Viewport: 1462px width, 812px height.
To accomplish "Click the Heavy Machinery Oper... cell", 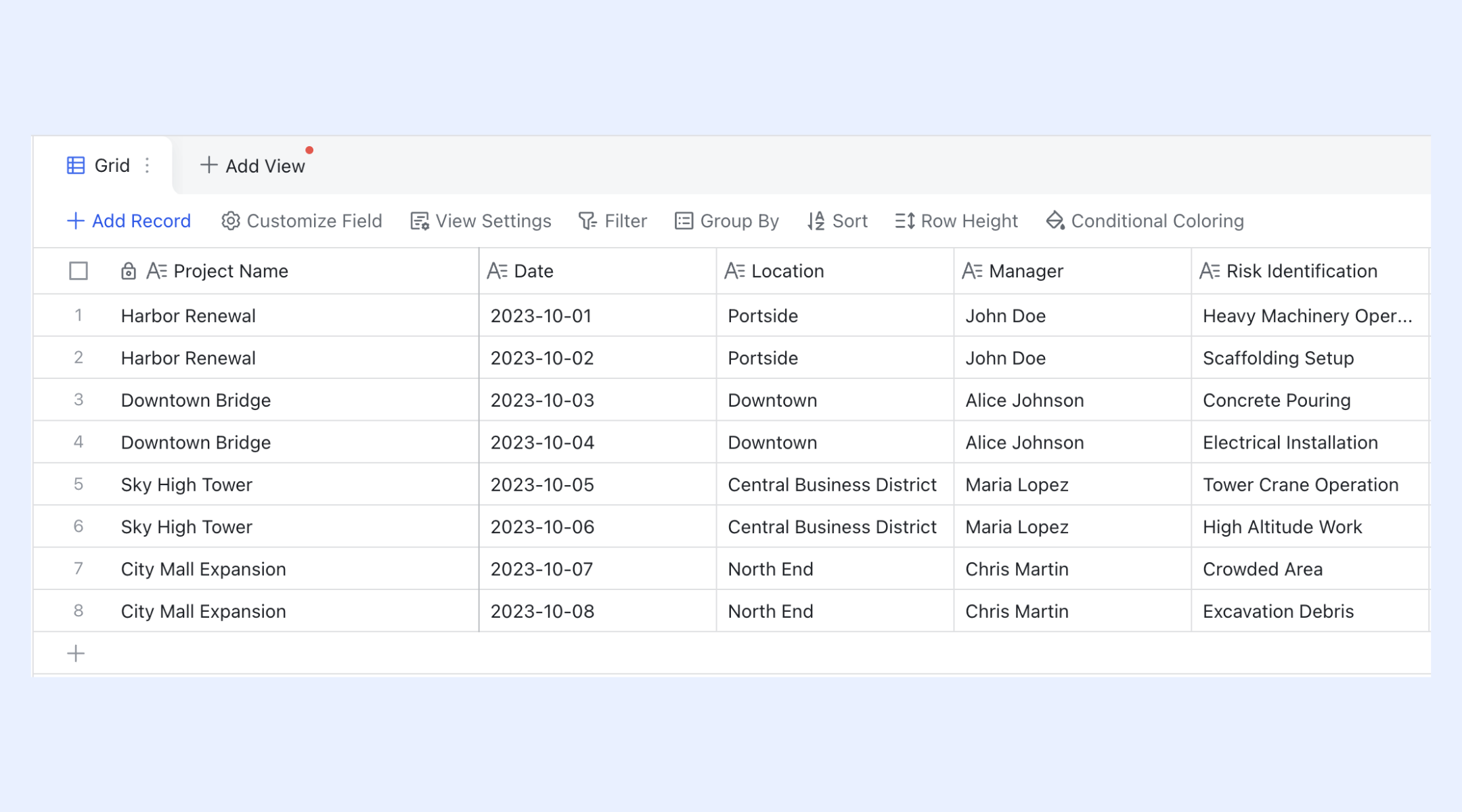I will 1310,315.
